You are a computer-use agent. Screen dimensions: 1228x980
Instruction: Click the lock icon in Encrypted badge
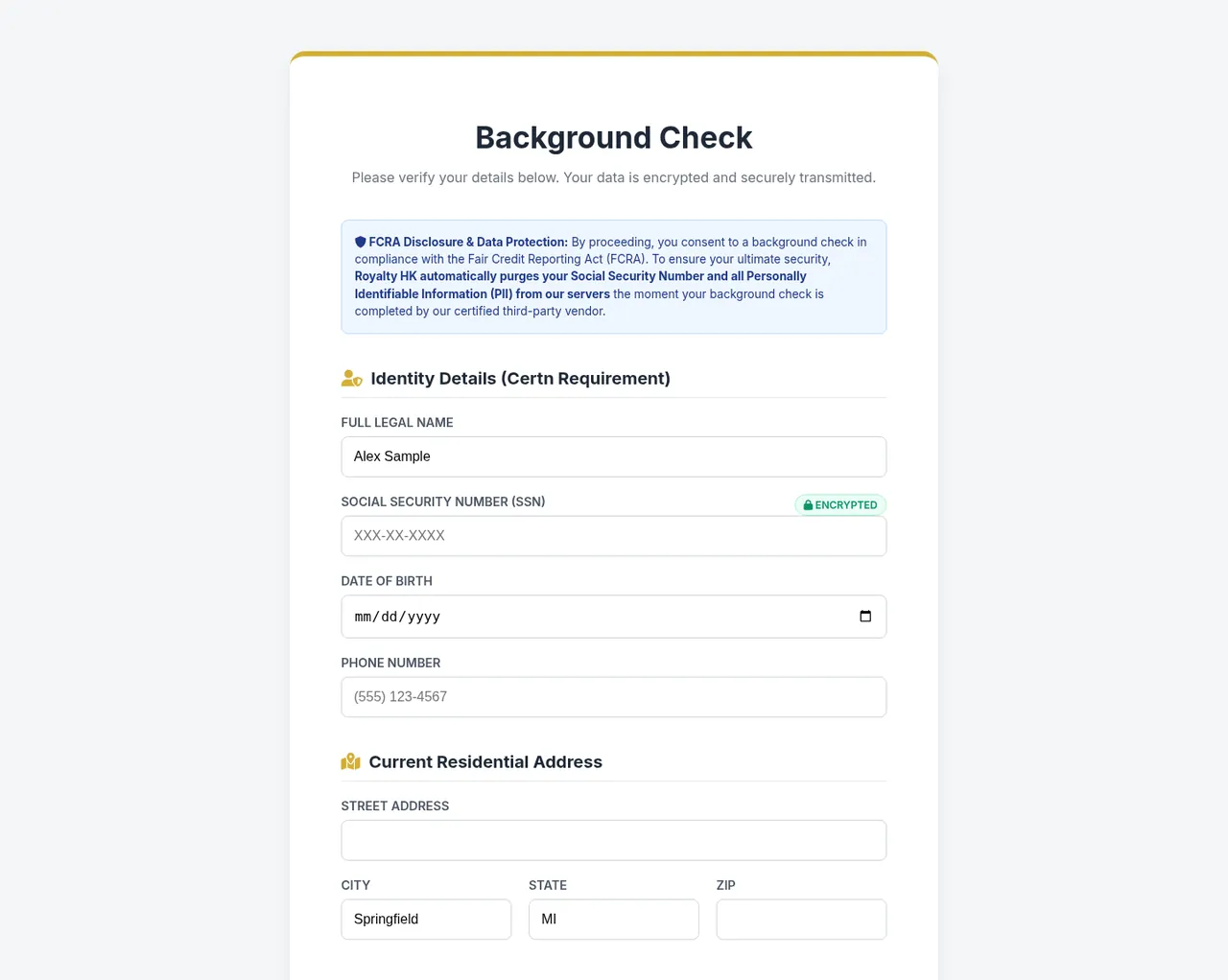click(808, 505)
